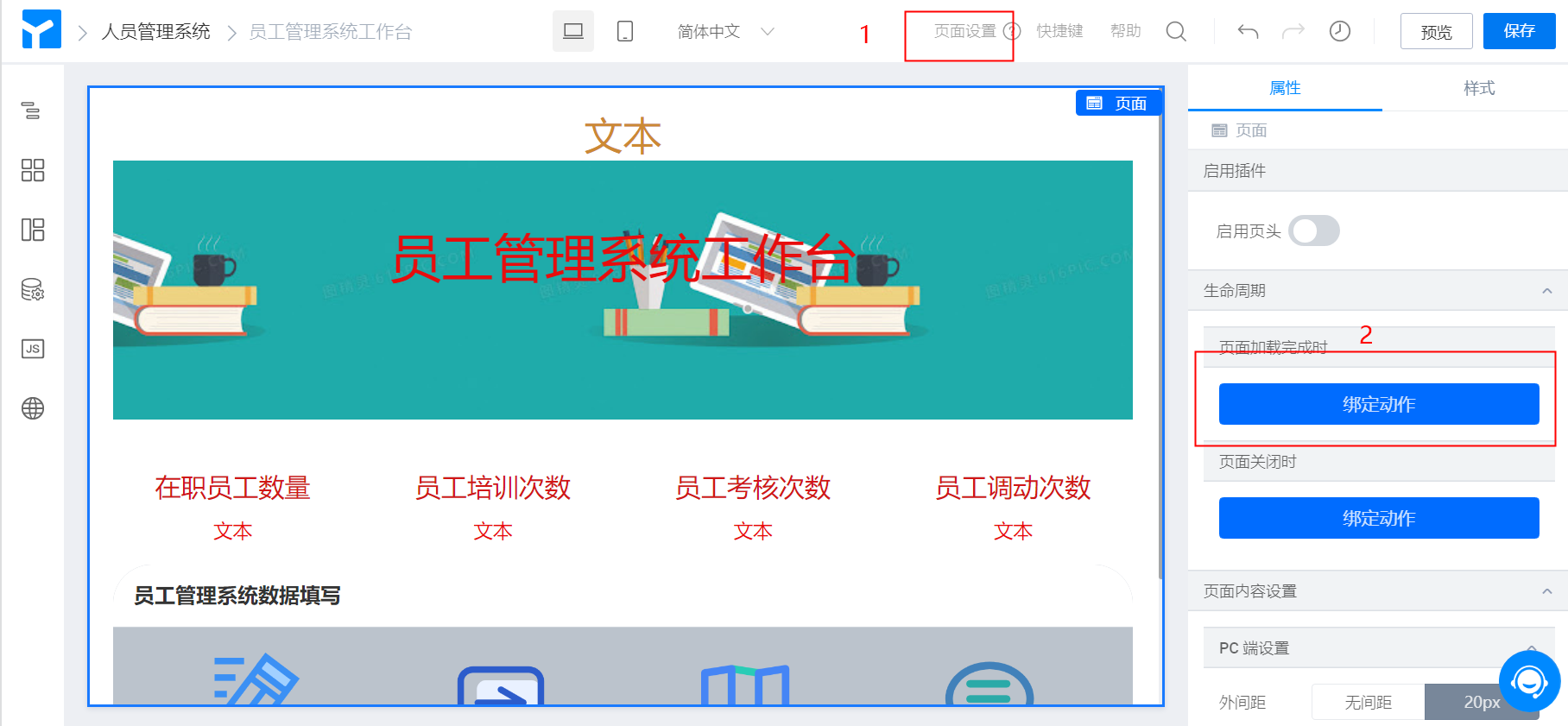Open 页面设置 in the top bar

click(x=964, y=31)
